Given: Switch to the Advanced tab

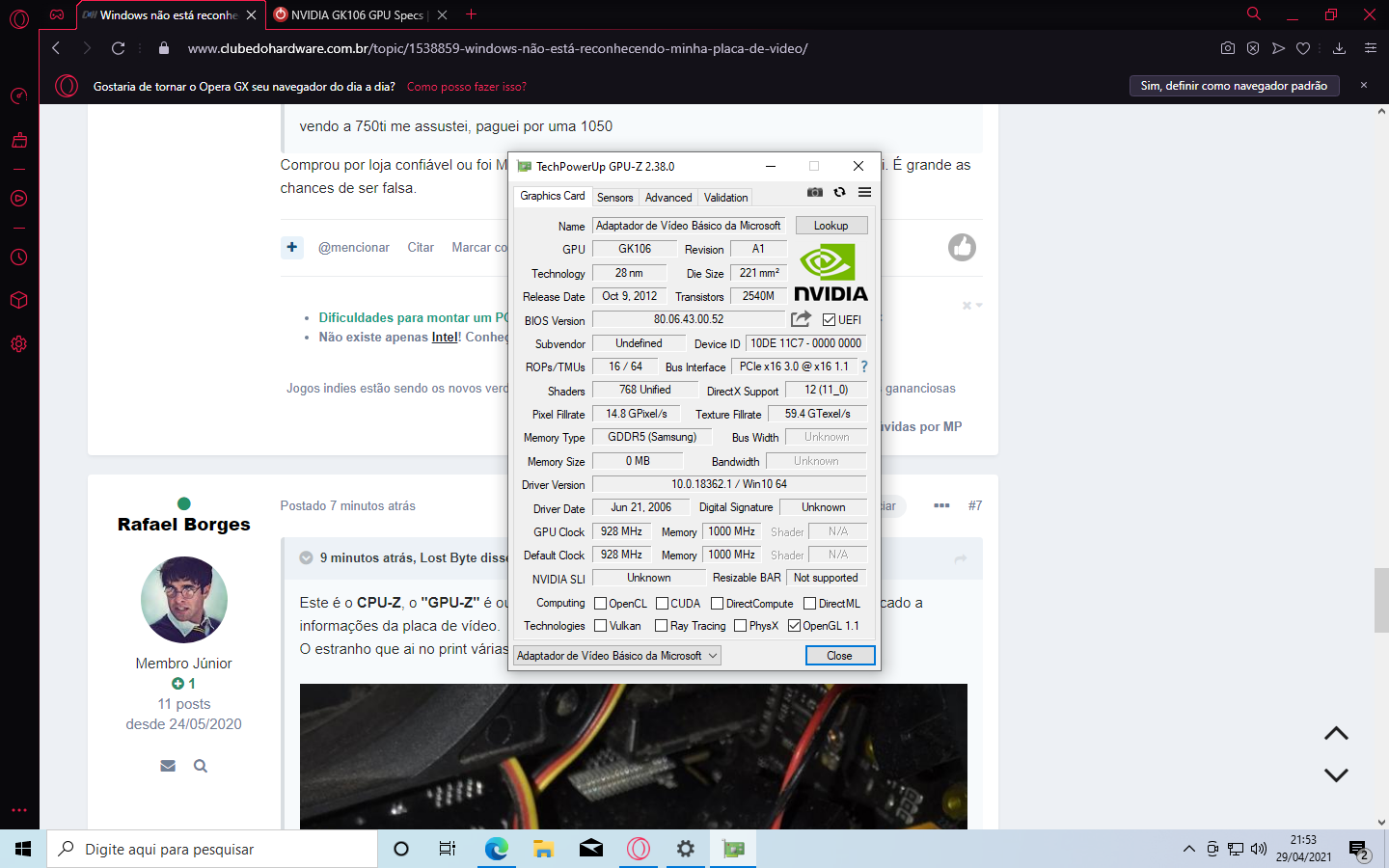Looking at the screenshot, I should [668, 197].
